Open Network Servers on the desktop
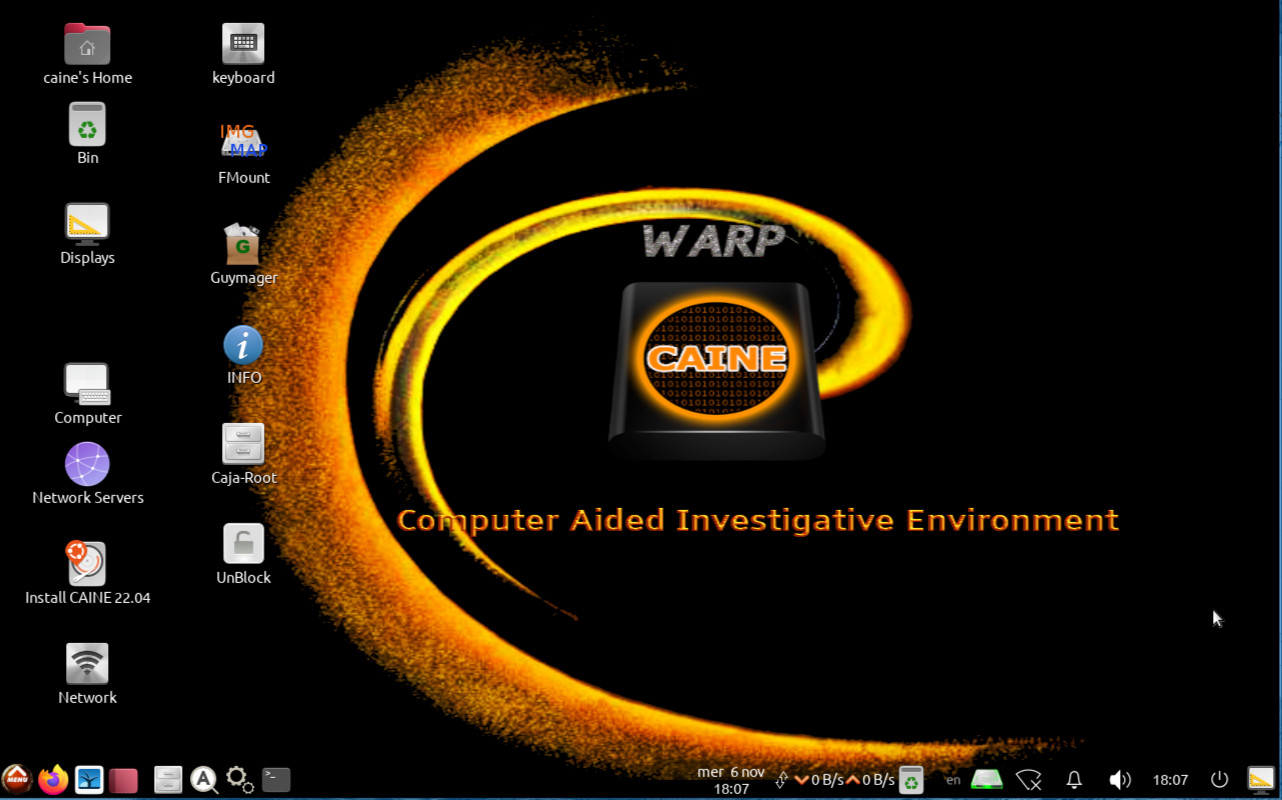 coord(87,464)
